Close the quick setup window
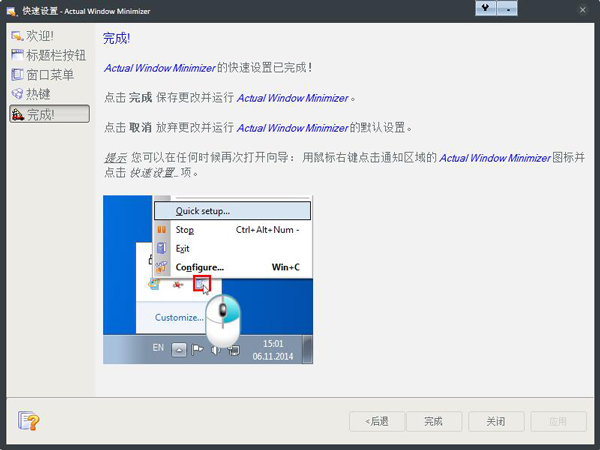The image size is (600, 450). point(582,10)
